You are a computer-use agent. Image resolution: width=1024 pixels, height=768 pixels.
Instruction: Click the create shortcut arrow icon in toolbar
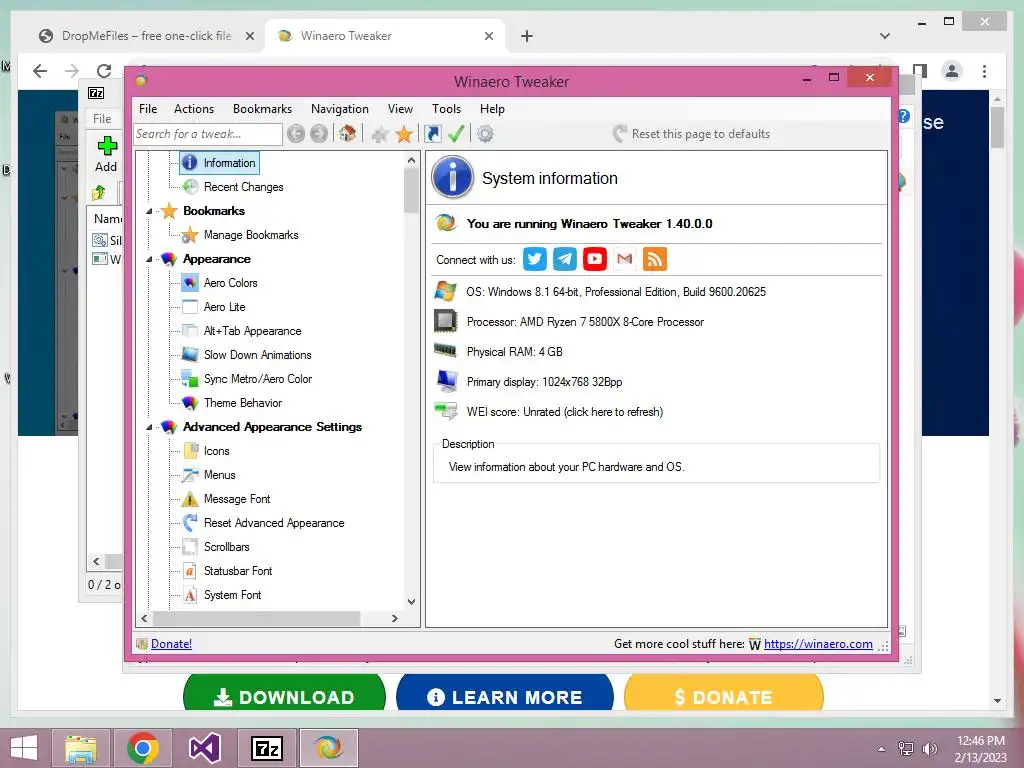pos(432,134)
